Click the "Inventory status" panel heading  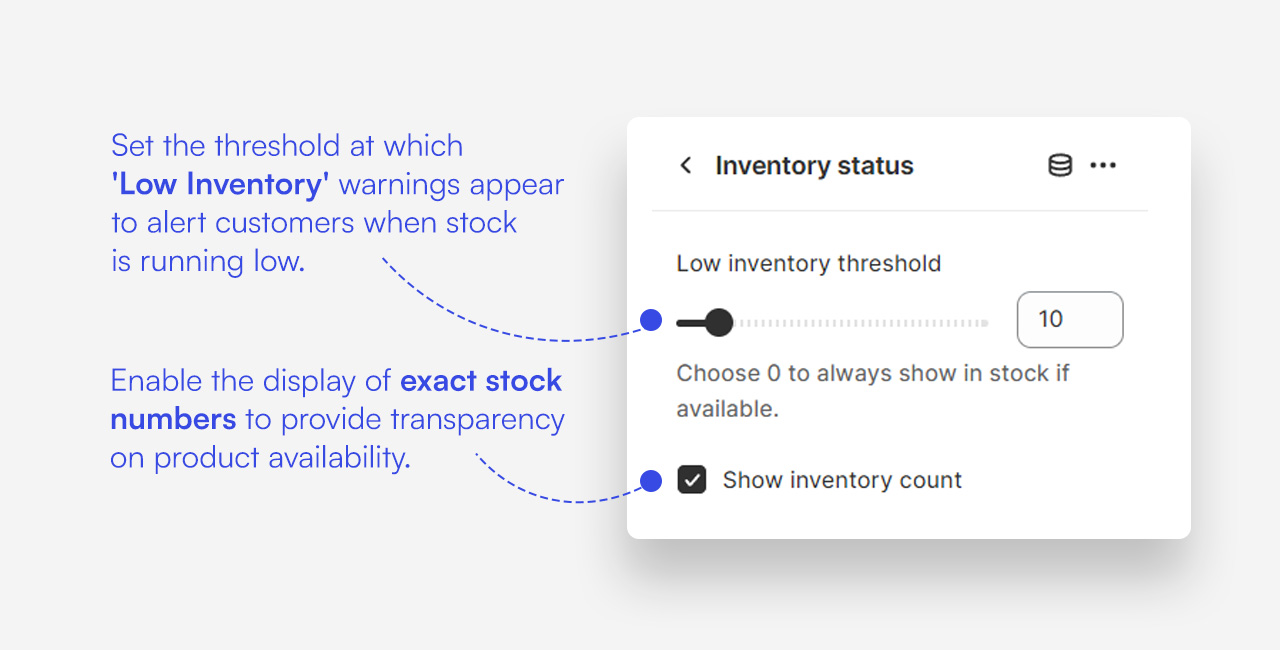click(814, 165)
